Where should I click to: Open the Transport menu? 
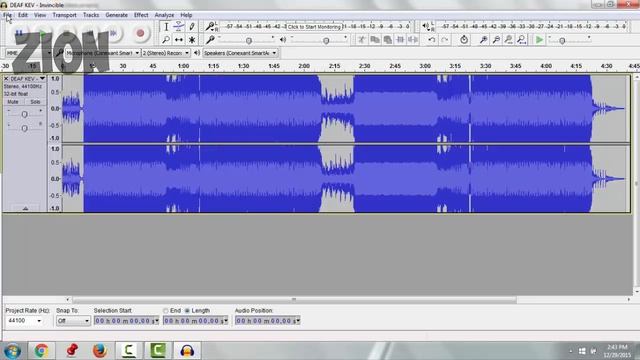(64, 15)
